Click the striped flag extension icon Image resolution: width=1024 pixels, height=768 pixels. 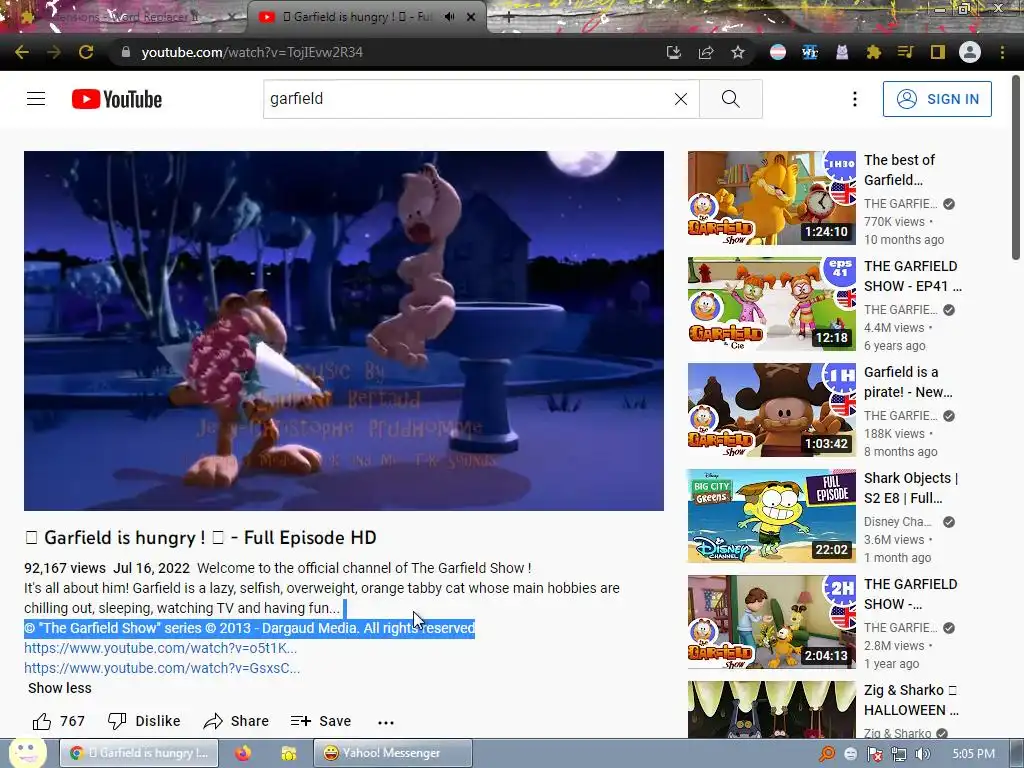coord(778,52)
